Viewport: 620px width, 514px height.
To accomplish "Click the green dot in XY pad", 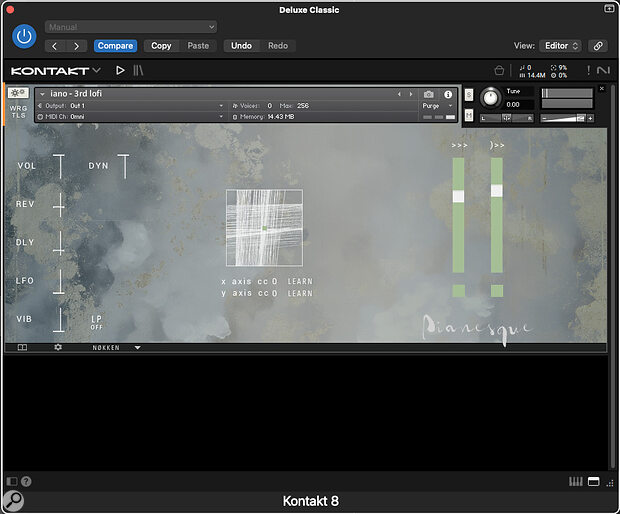I will click(x=265, y=228).
